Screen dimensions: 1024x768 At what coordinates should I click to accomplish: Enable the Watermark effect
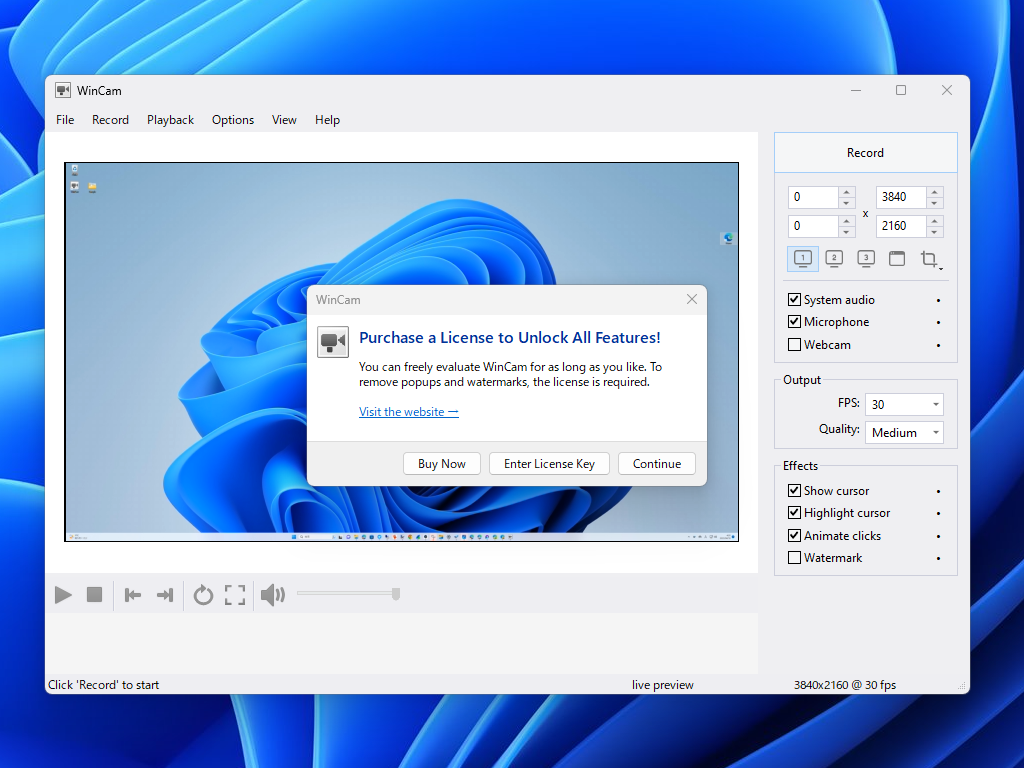point(795,558)
